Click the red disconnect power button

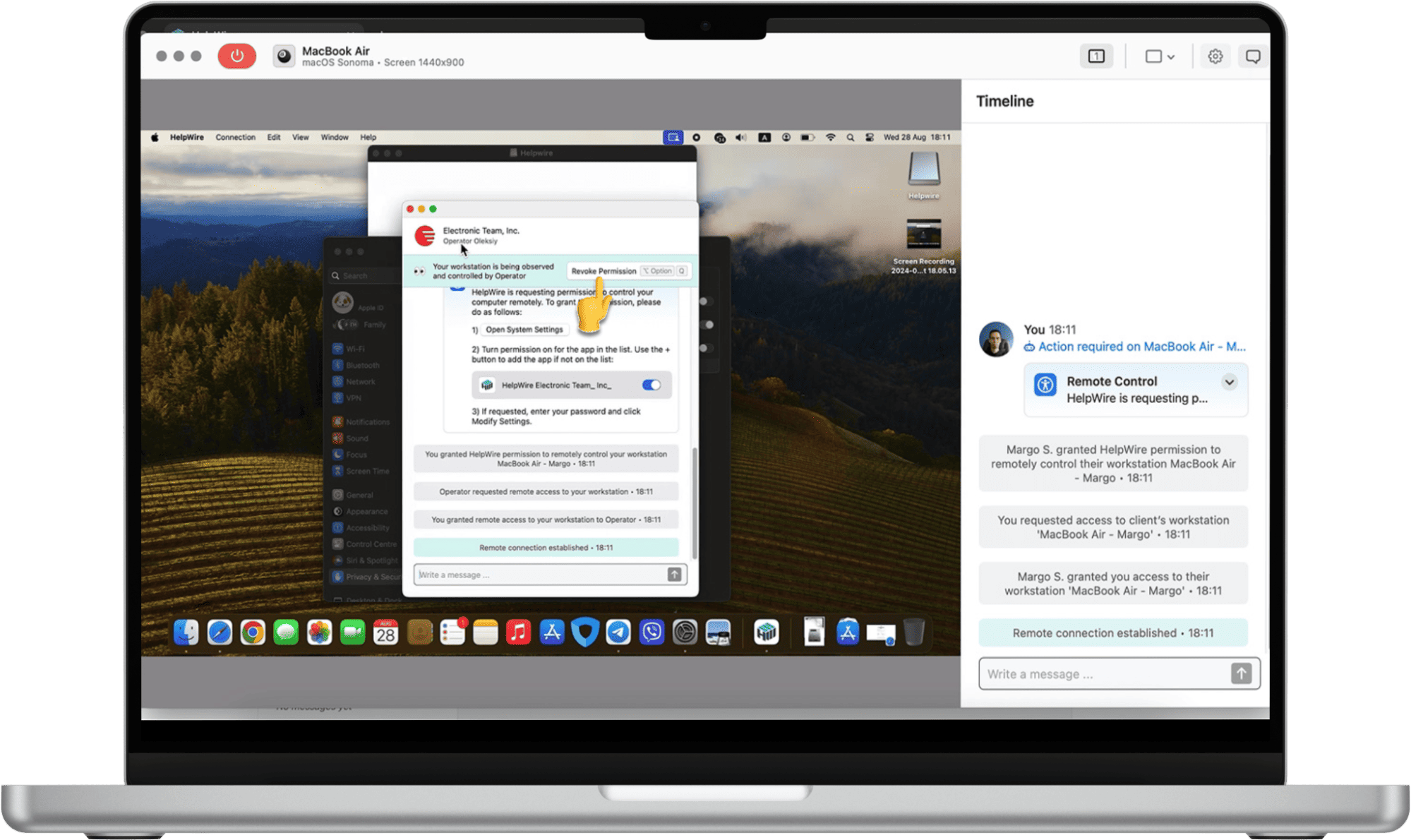pyautogui.click(x=236, y=56)
